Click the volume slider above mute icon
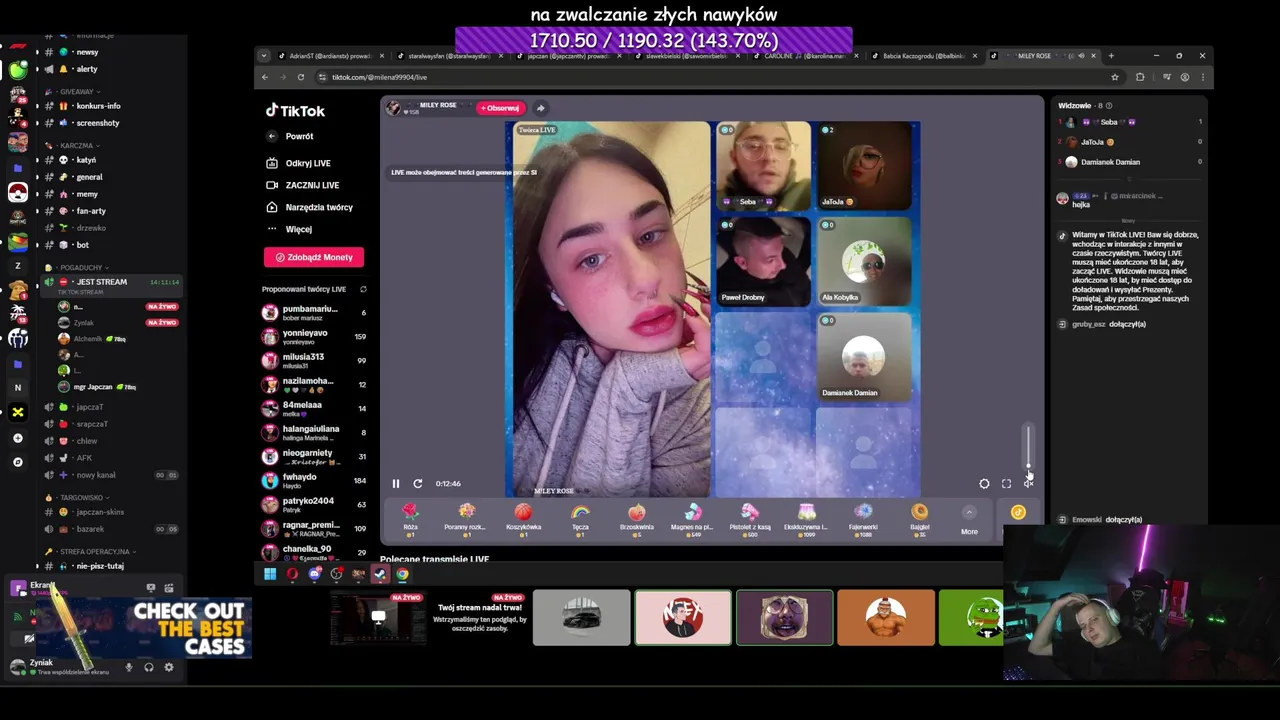The height and width of the screenshot is (720, 1280). click(x=1028, y=446)
